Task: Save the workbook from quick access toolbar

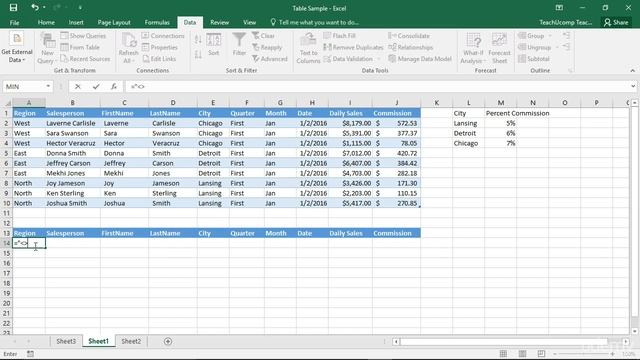Action: click(13, 8)
